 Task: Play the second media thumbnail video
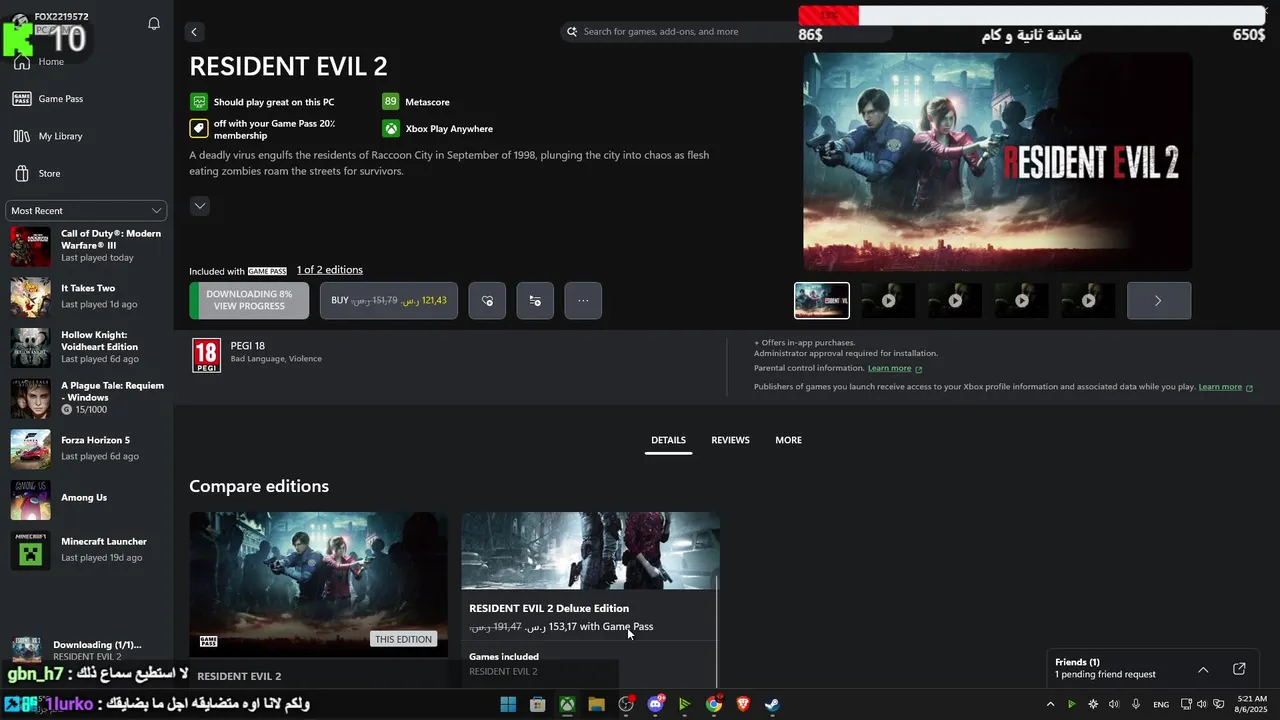tap(888, 300)
